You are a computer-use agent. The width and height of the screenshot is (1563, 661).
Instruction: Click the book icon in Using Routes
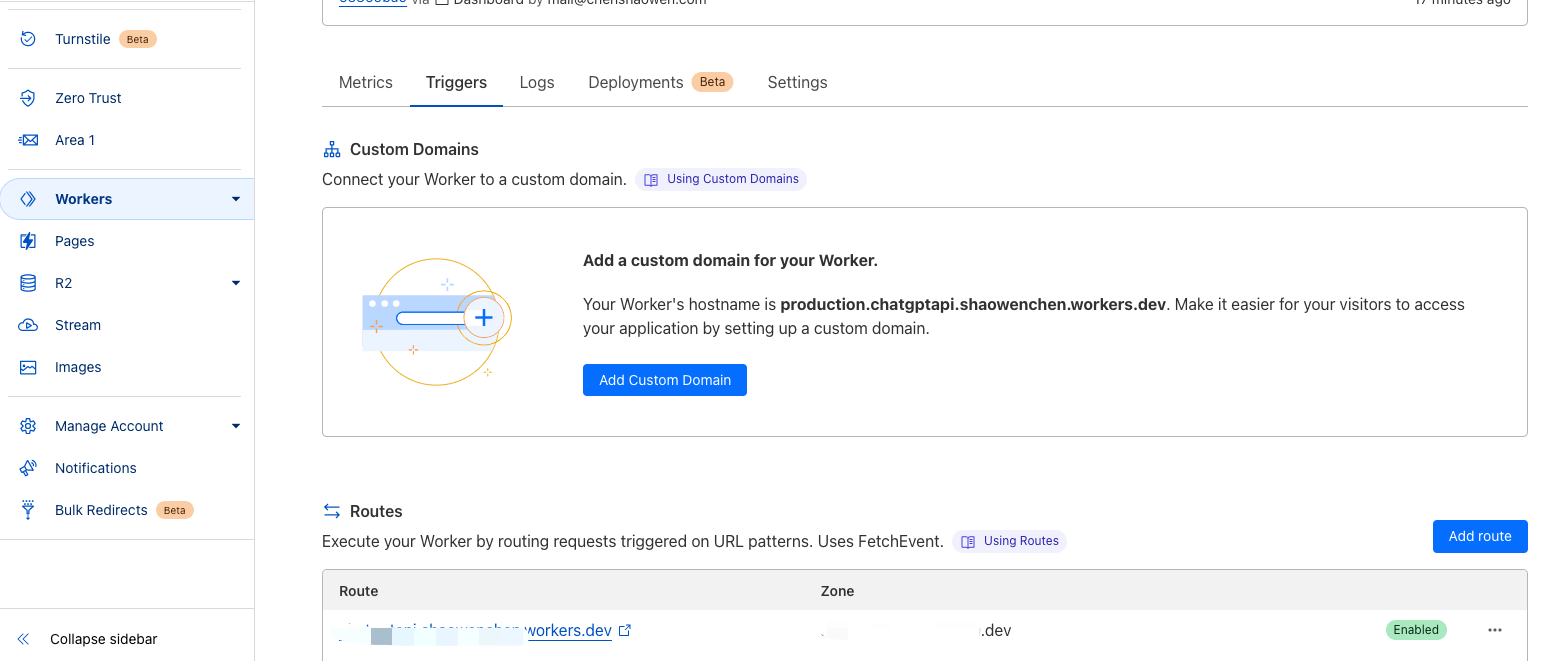[968, 542]
